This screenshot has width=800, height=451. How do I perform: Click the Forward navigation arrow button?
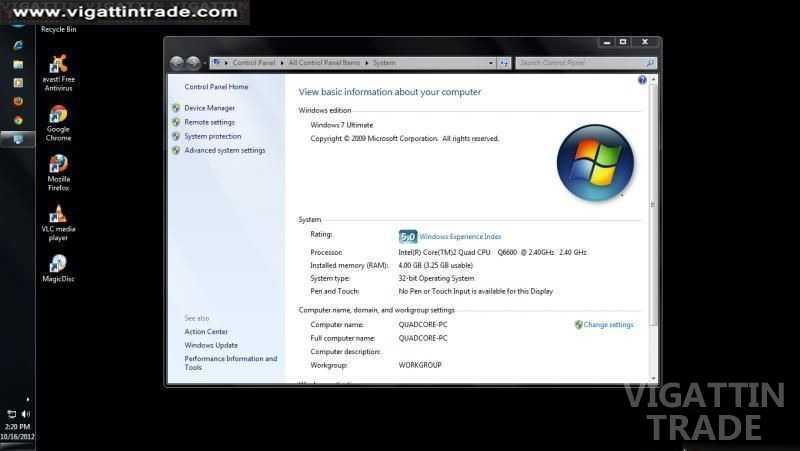pyautogui.click(x=193, y=63)
